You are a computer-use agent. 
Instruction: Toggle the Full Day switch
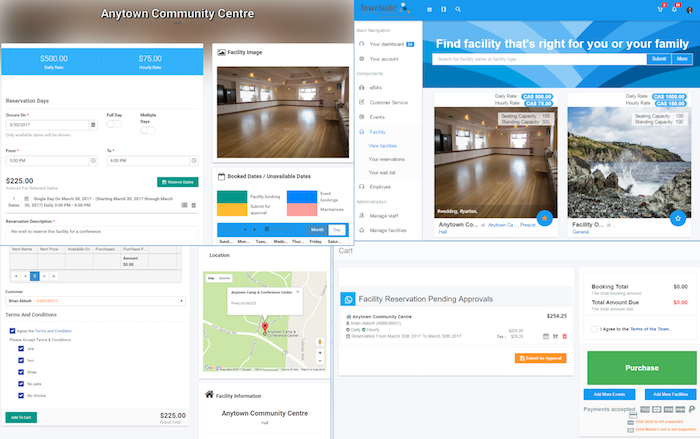(114, 124)
